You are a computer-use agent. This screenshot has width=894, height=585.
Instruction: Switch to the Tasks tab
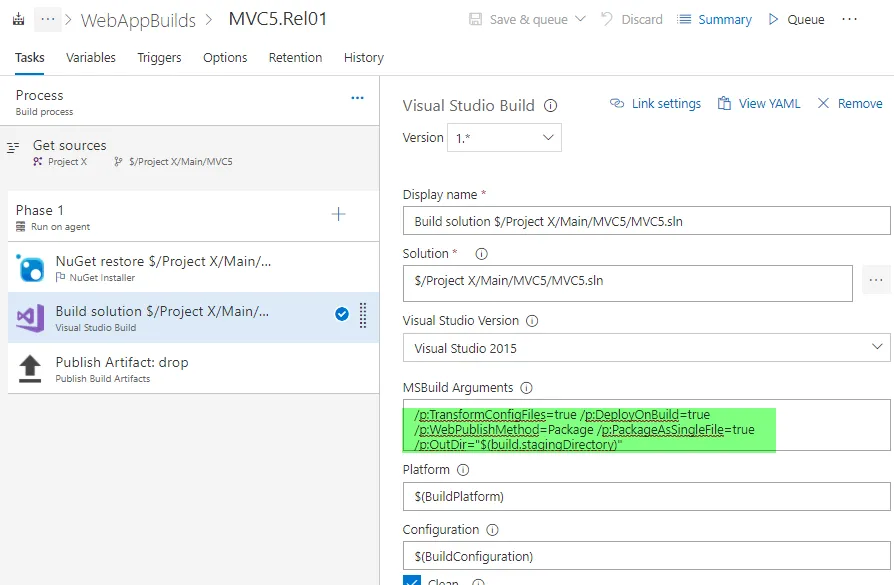pyautogui.click(x=30, y=58)
